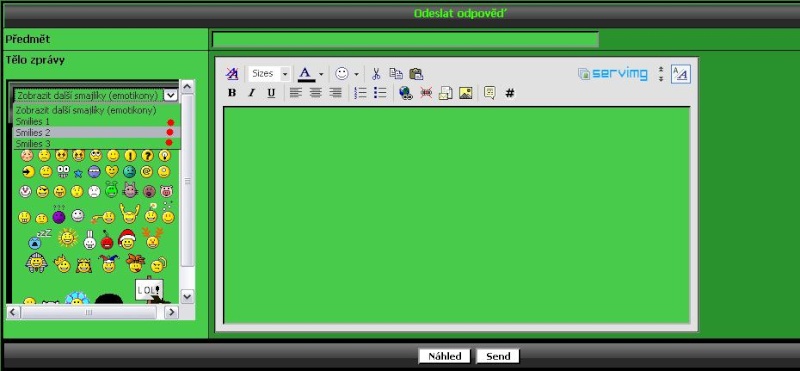Click the Bold formatting icon
This screenshot has height=371, width=800.
232,93
